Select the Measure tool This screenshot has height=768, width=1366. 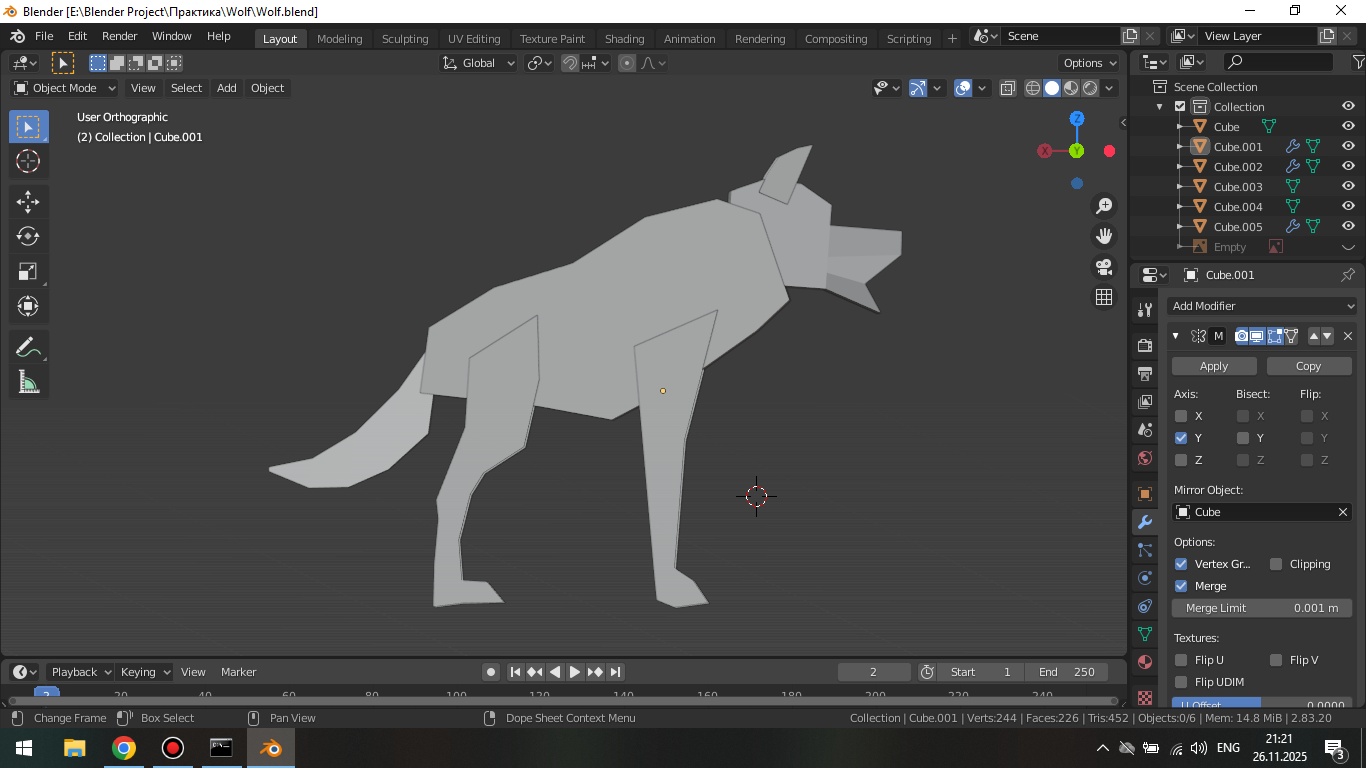pos(28,382)
